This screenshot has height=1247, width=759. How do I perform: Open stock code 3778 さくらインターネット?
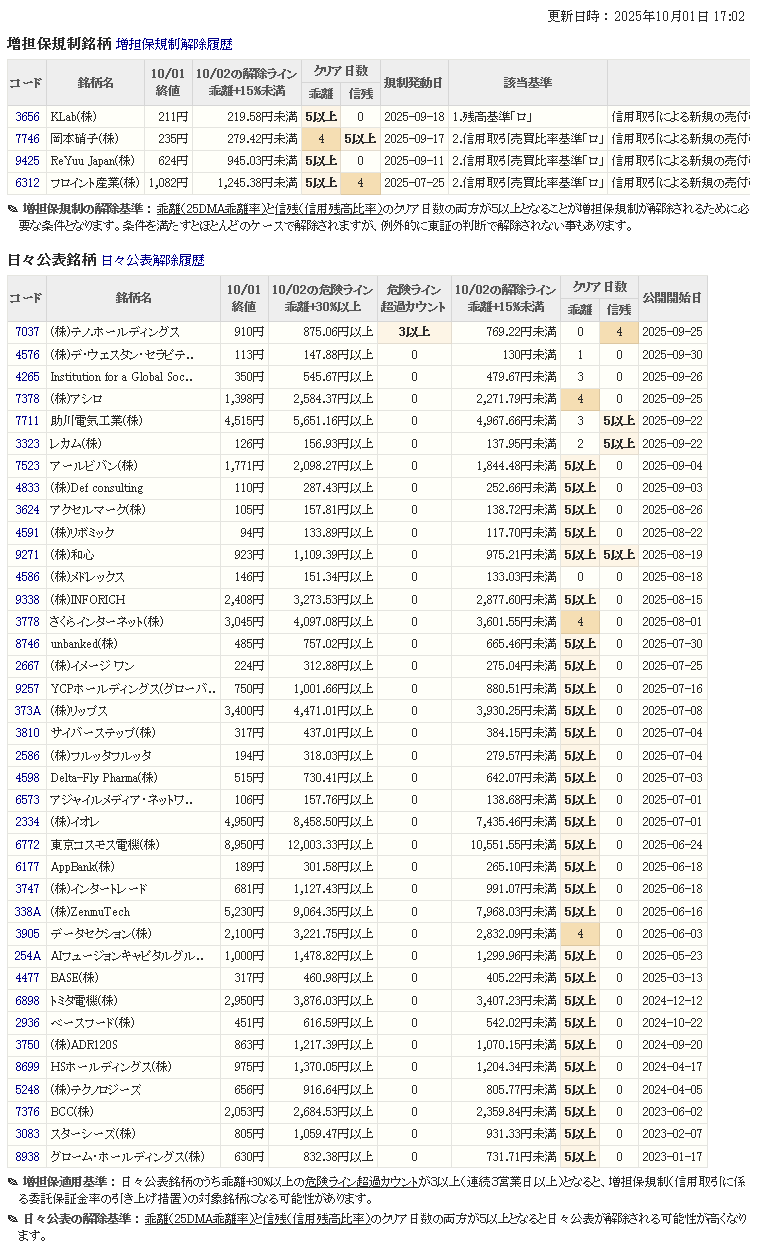click(x=27, y=622)
